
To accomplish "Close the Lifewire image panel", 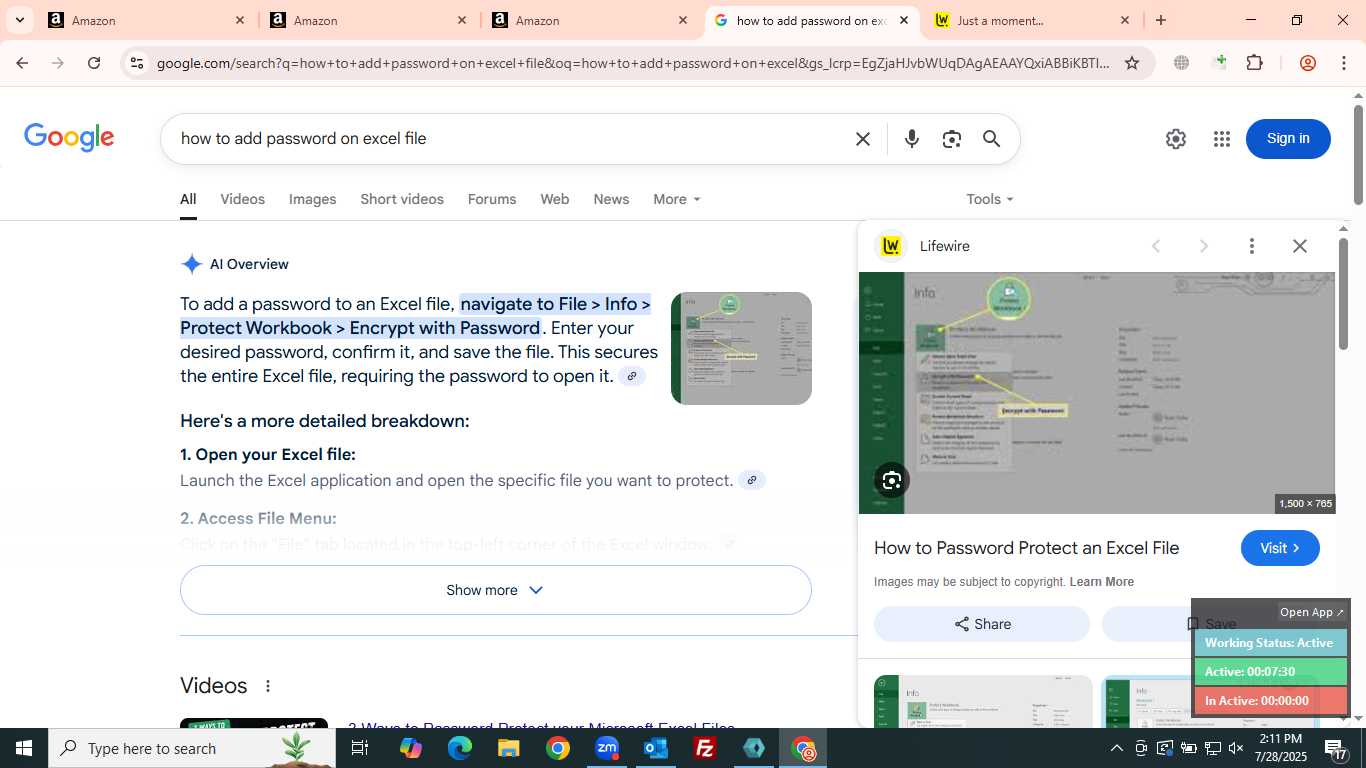I will [x=1300, y=246].
